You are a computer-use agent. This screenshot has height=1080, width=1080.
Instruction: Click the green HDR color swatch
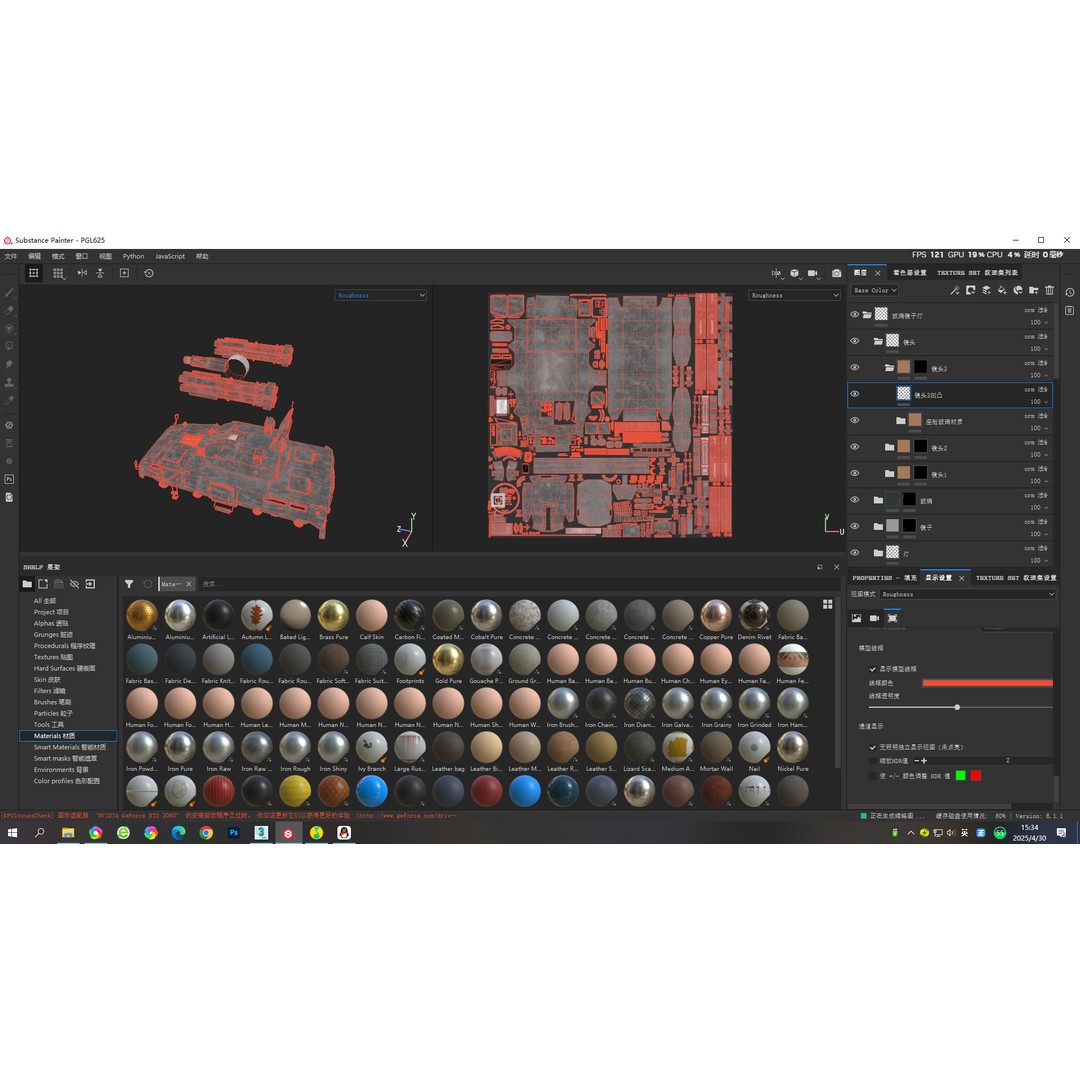click(x=961, y=776)
